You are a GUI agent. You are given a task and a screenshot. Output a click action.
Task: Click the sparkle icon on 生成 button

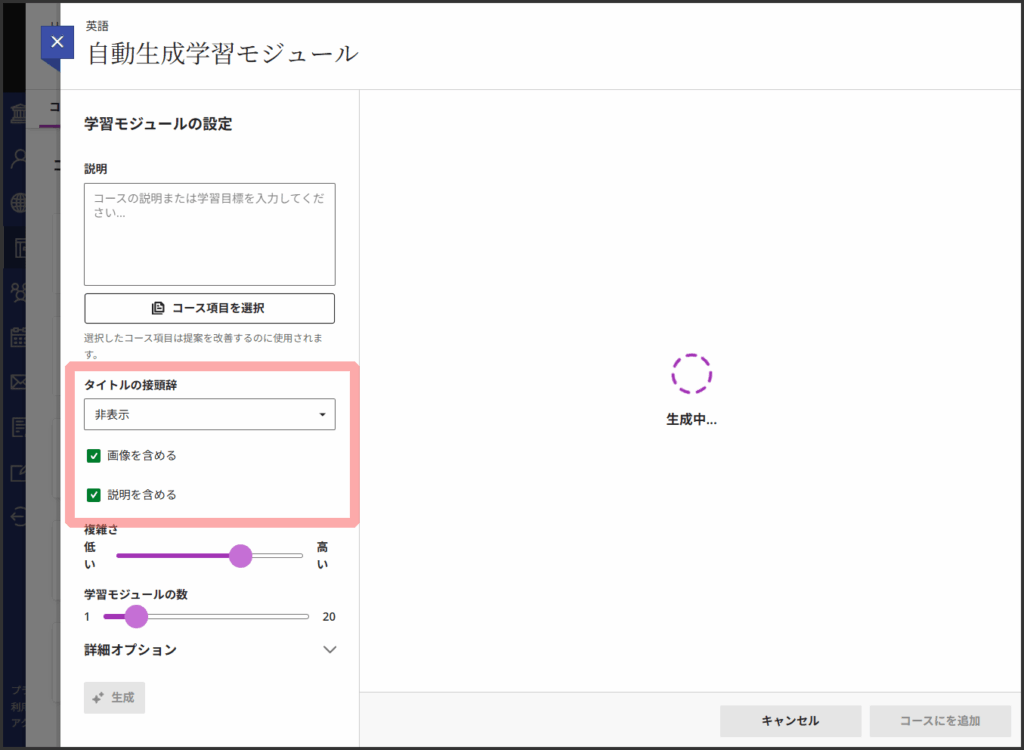(98, 698)
